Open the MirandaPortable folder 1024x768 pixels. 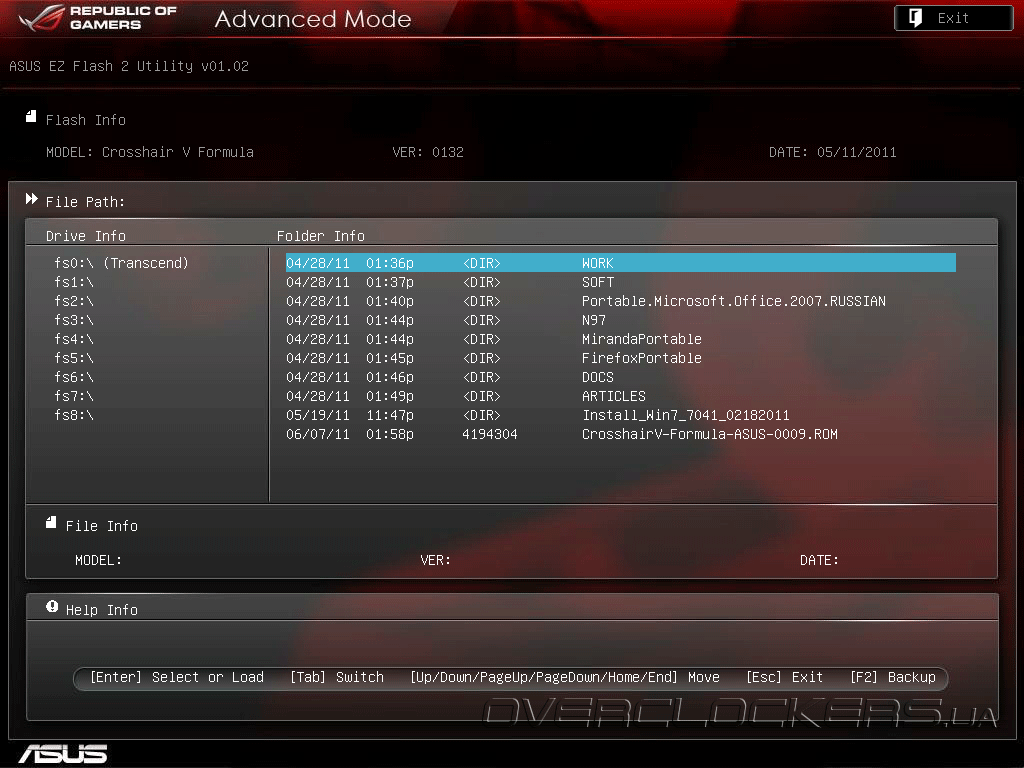coord(620,339)
